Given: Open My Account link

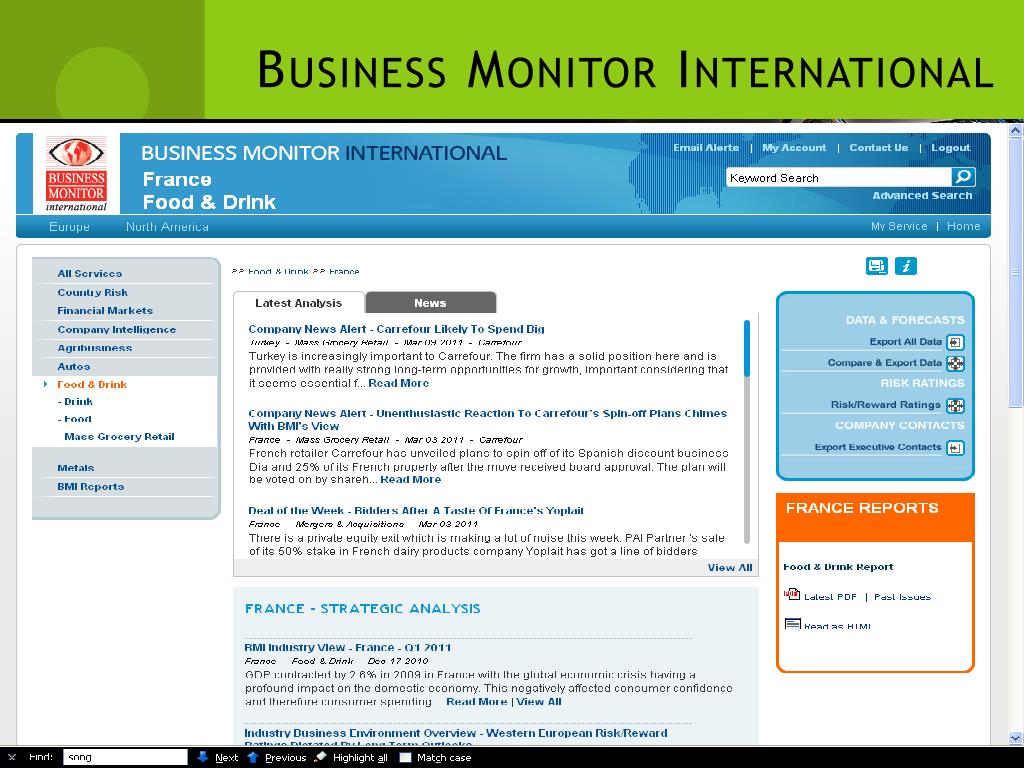Looking at the screenshot, I should (794, 148).
